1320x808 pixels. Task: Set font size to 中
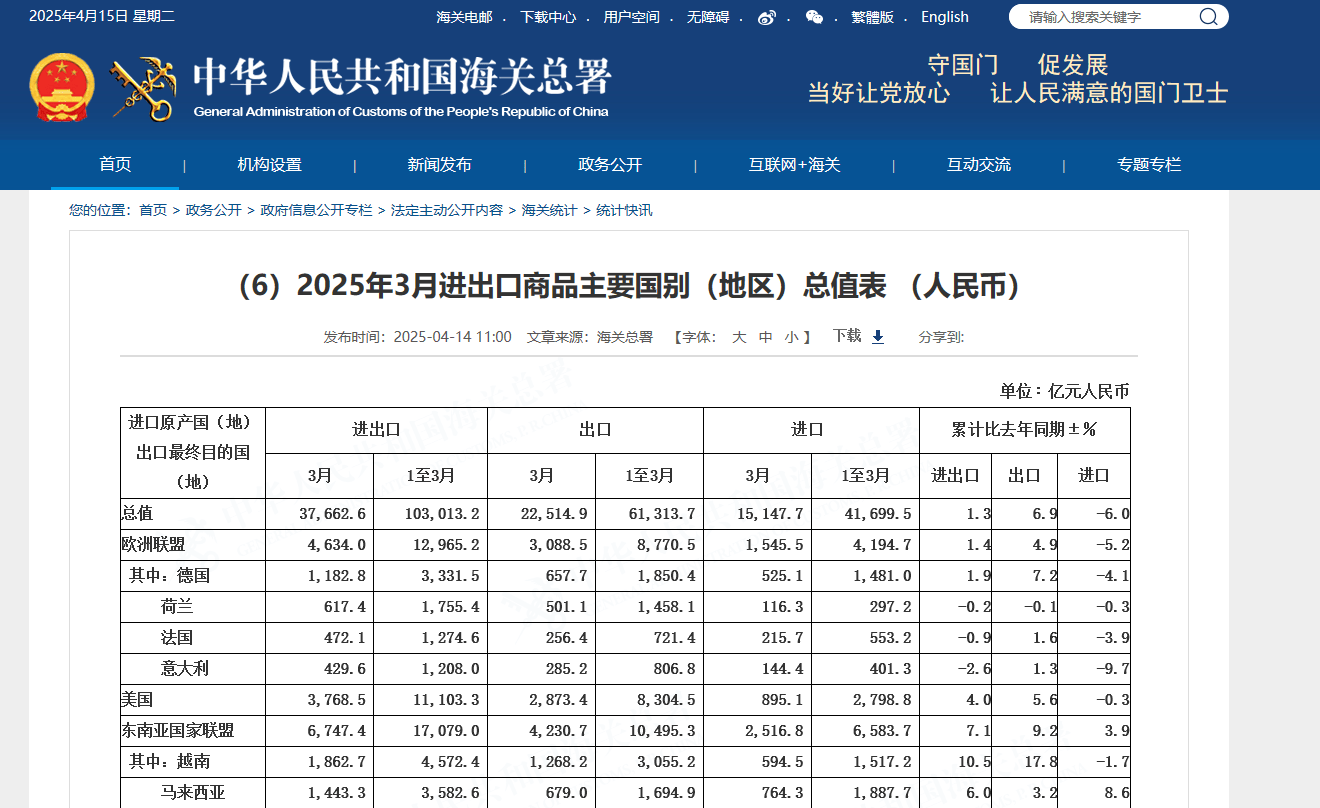(x=766, y=337)
